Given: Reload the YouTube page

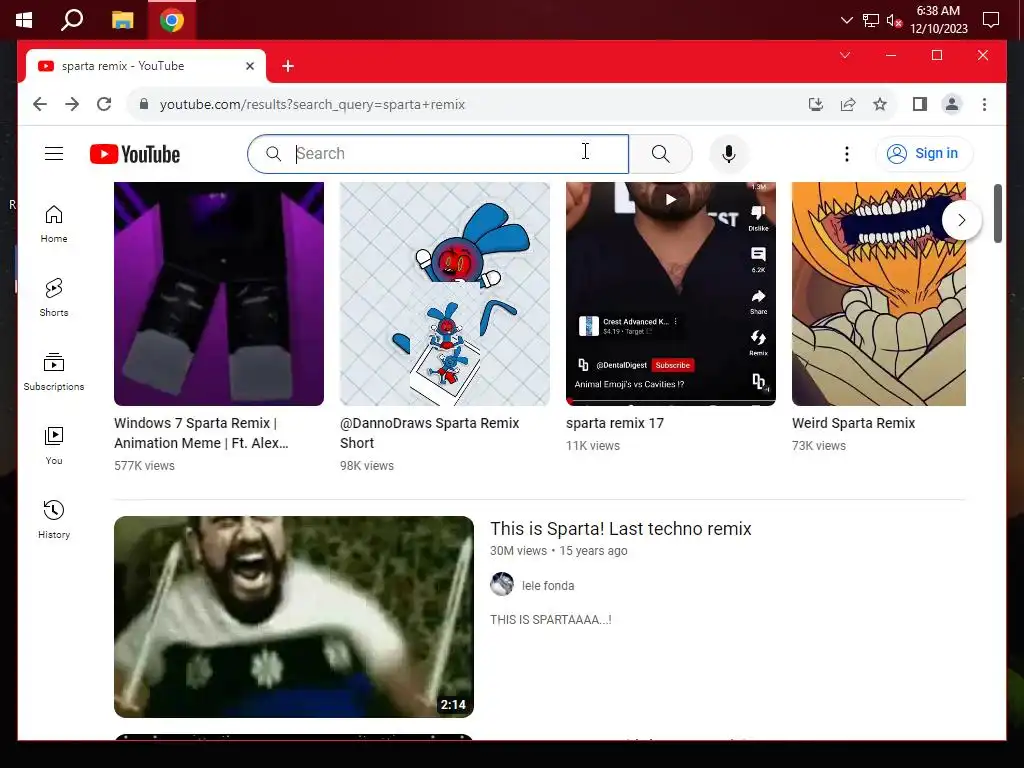Looking at the screenshot, I should 104,104.
